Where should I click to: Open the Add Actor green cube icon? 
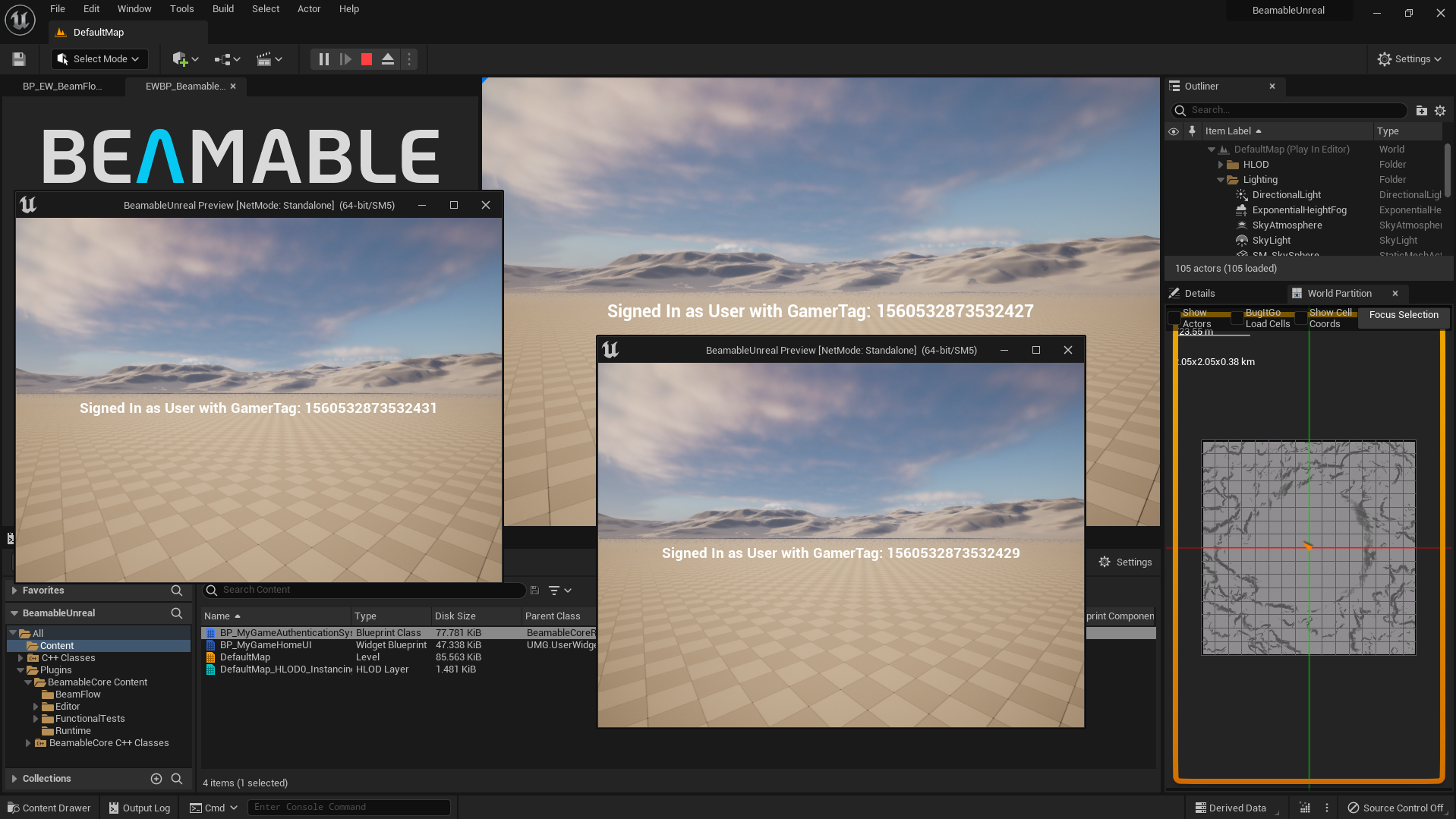pyautogui.click(x=181, y=58)
